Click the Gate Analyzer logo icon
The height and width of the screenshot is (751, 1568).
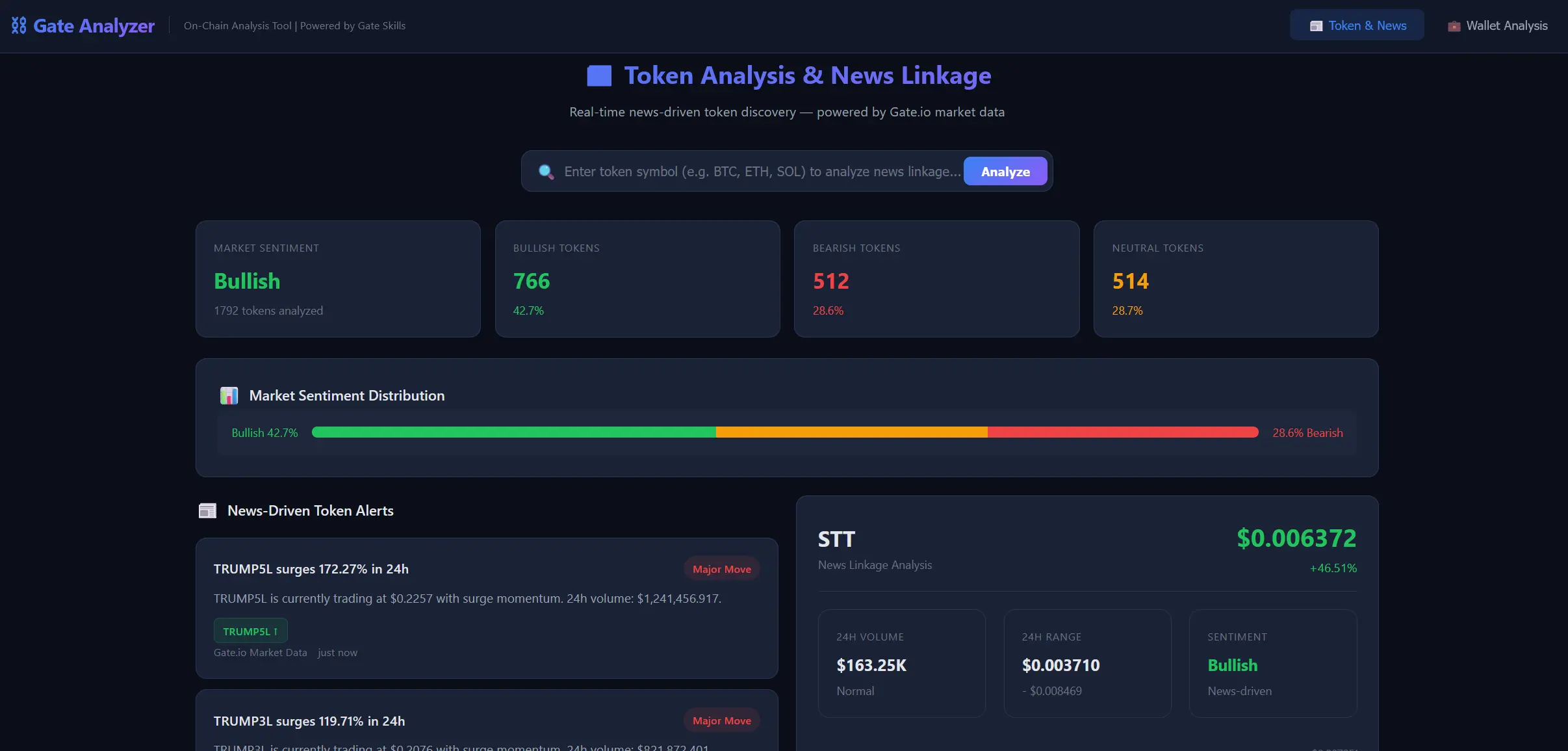(19, 25)
